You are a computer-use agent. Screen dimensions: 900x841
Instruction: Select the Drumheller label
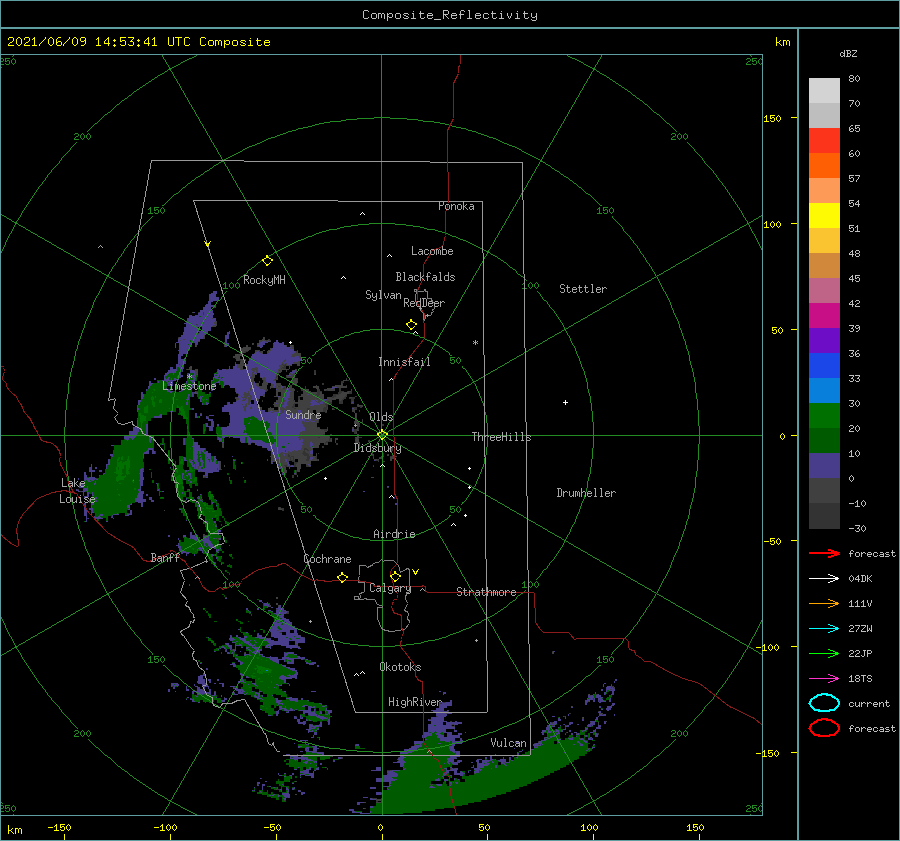pos(586,493)
